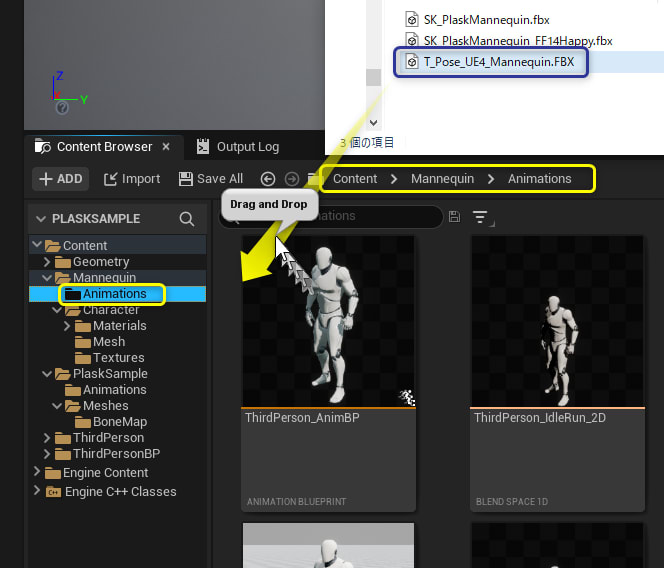Open the dropdown after Mannequin breadcrumb
Image resolution: width=664 pixels, height=568 pixels.
pos(491,179)
